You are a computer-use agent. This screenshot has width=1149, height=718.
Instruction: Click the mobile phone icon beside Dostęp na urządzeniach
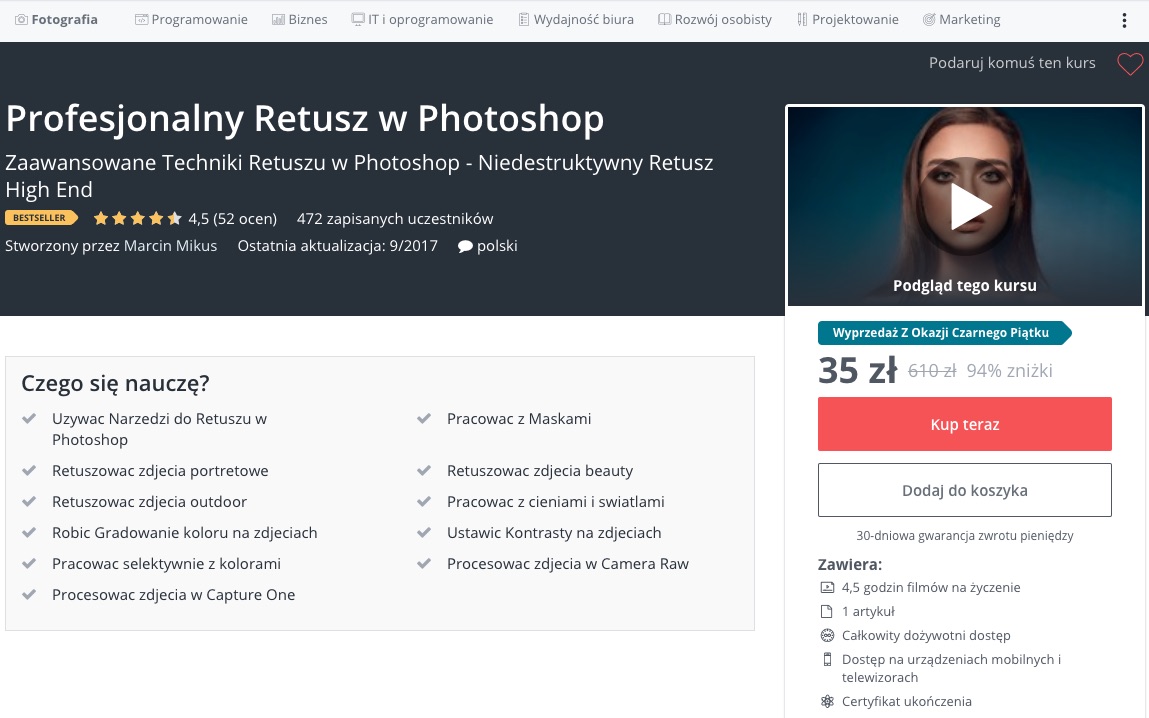[x=827, y=659]
